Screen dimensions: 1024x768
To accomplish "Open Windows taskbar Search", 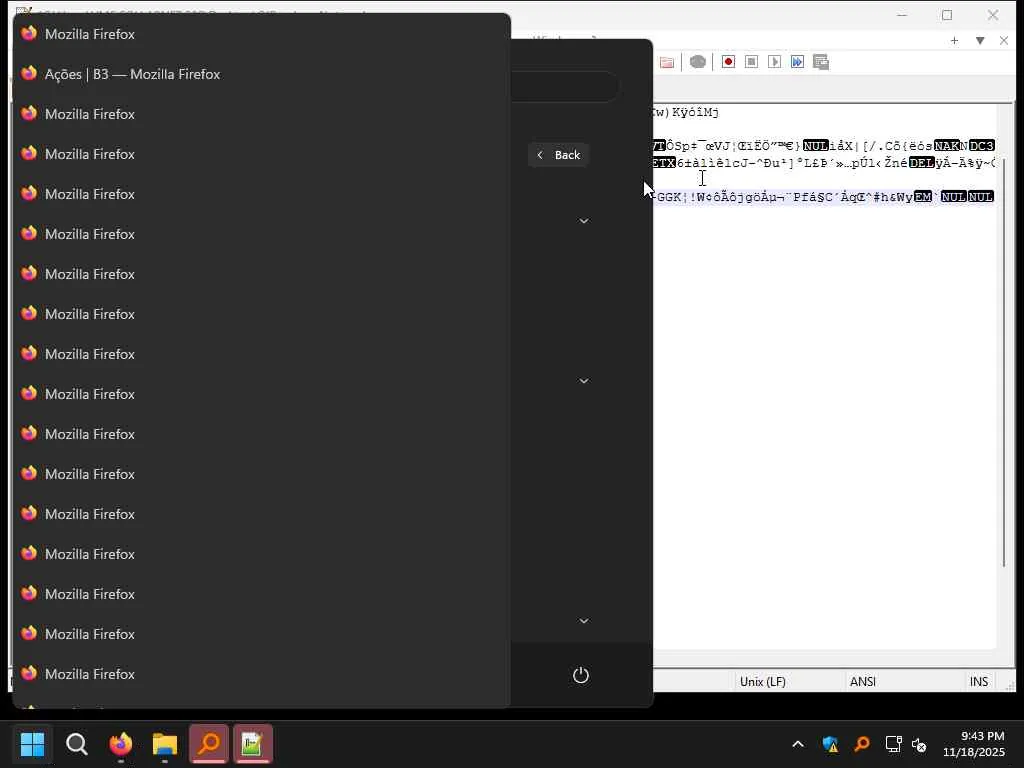I will point(77,744).
